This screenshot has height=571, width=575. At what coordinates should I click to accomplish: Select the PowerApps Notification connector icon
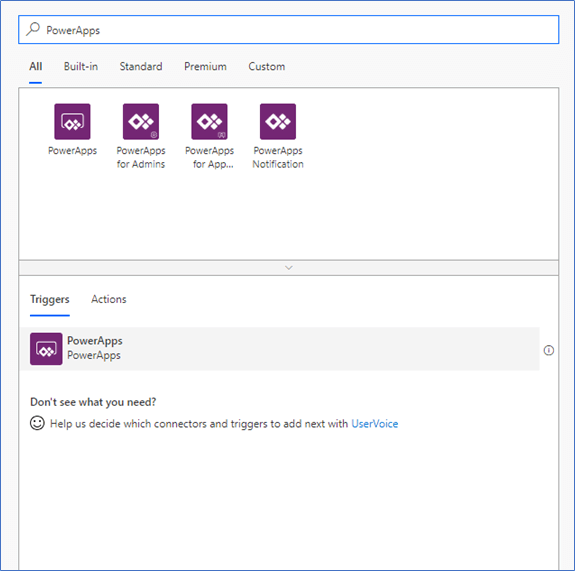pyautogui.click(x=278, y=121)
